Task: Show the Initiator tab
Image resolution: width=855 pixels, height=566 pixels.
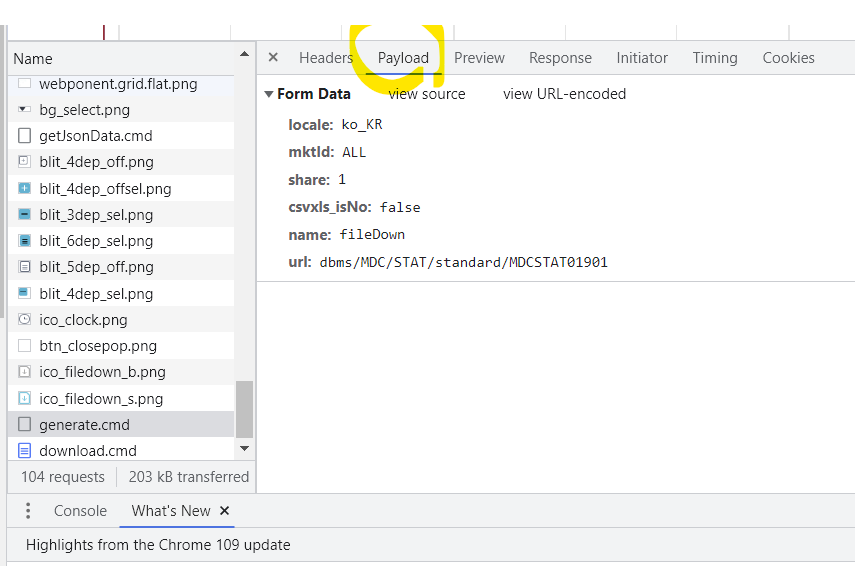Action: coord(642,58)
